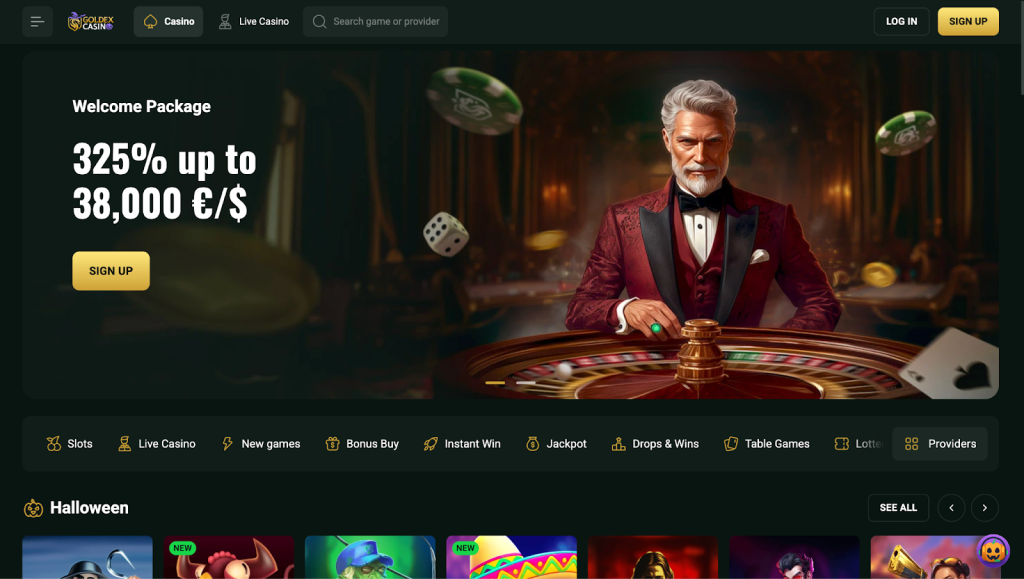Open Instant Win rocket category

(462, 444)
